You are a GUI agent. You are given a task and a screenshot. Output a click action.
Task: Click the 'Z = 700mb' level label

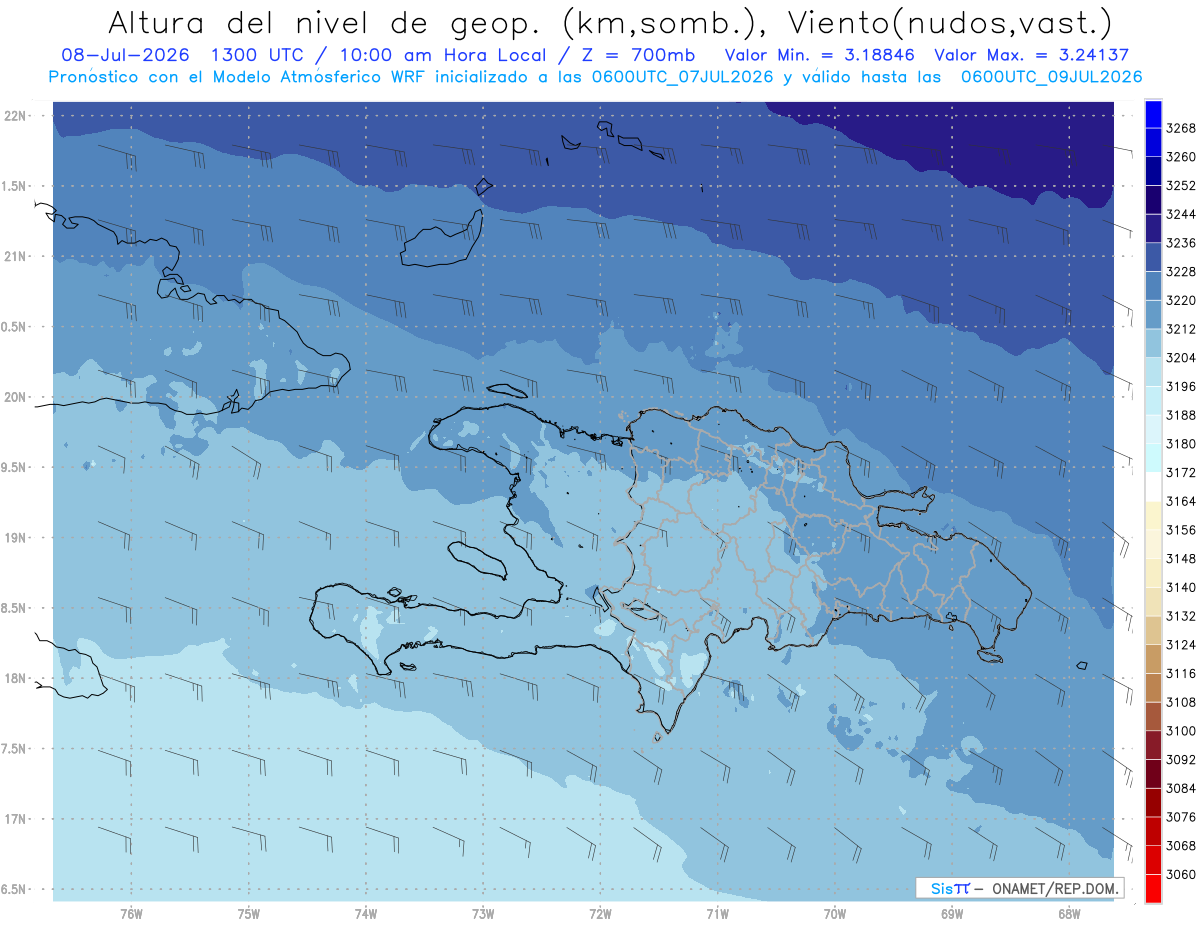pos(637,56)
